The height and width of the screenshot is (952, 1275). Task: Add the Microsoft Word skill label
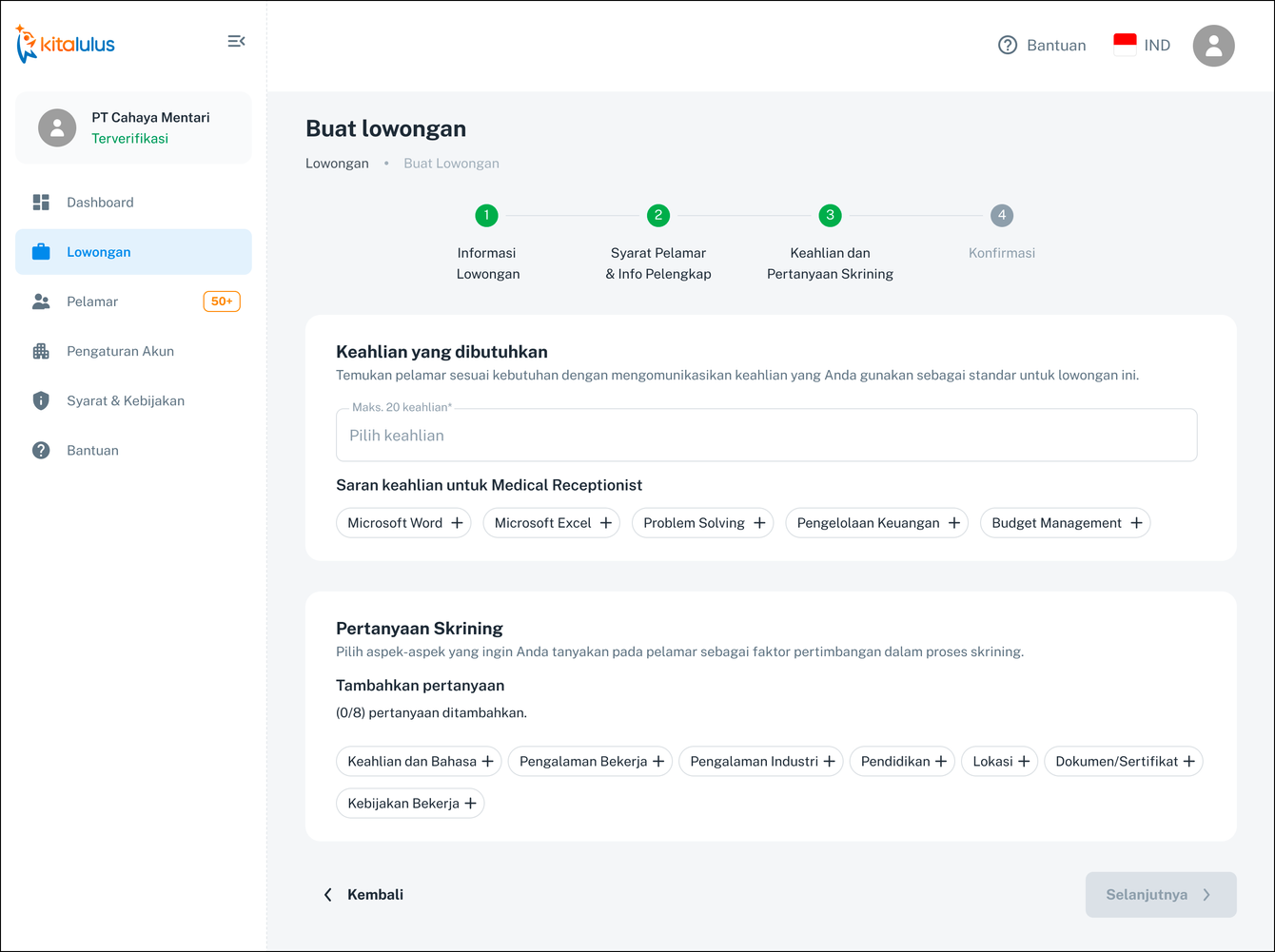pos(395,523)
